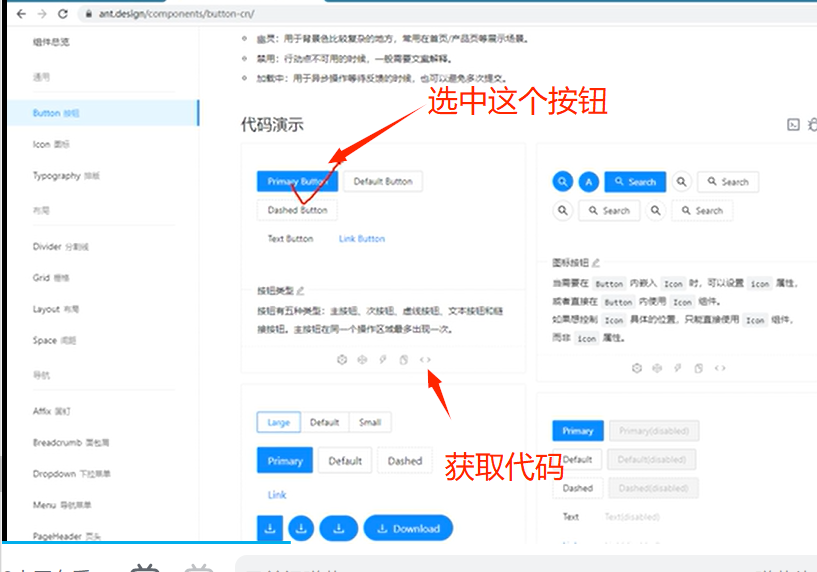
Task: Show code icon in icon-button demo
Action: [x=720, y=368]
